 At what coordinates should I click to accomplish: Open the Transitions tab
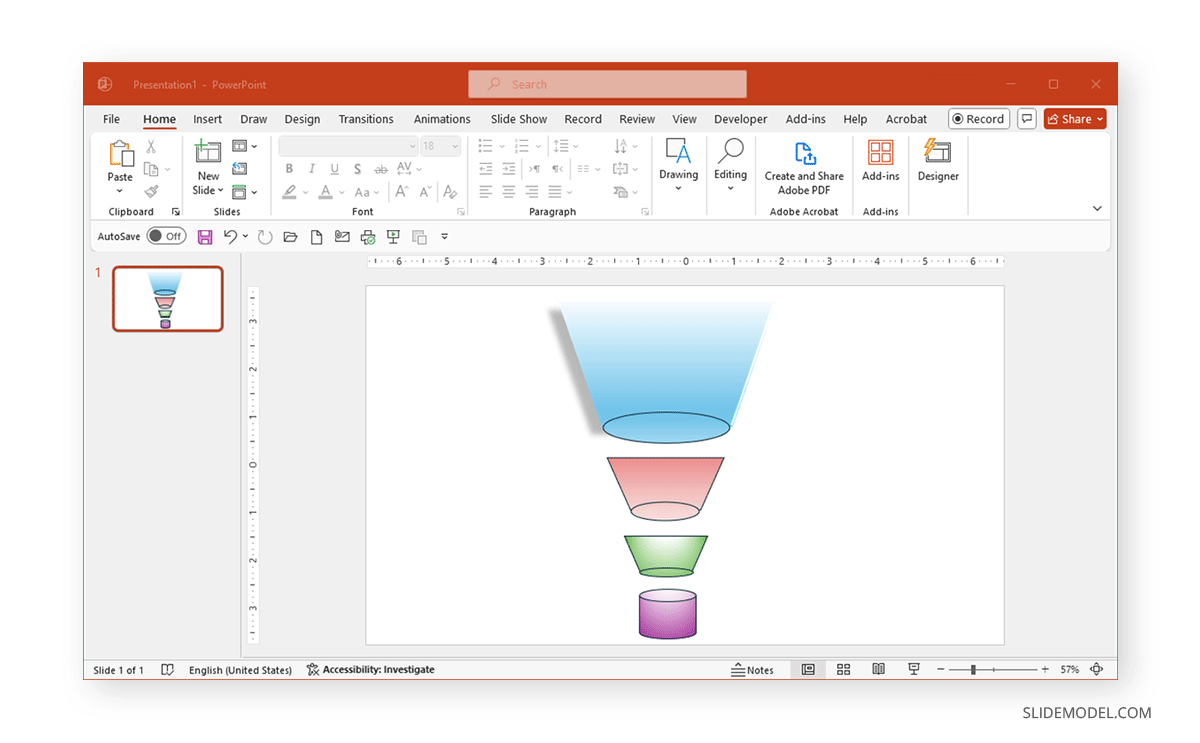tap(366, 119)
